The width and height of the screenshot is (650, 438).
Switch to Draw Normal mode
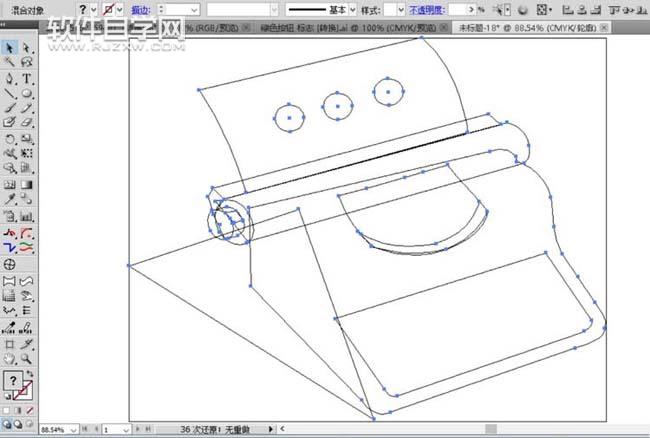point(7,424)
